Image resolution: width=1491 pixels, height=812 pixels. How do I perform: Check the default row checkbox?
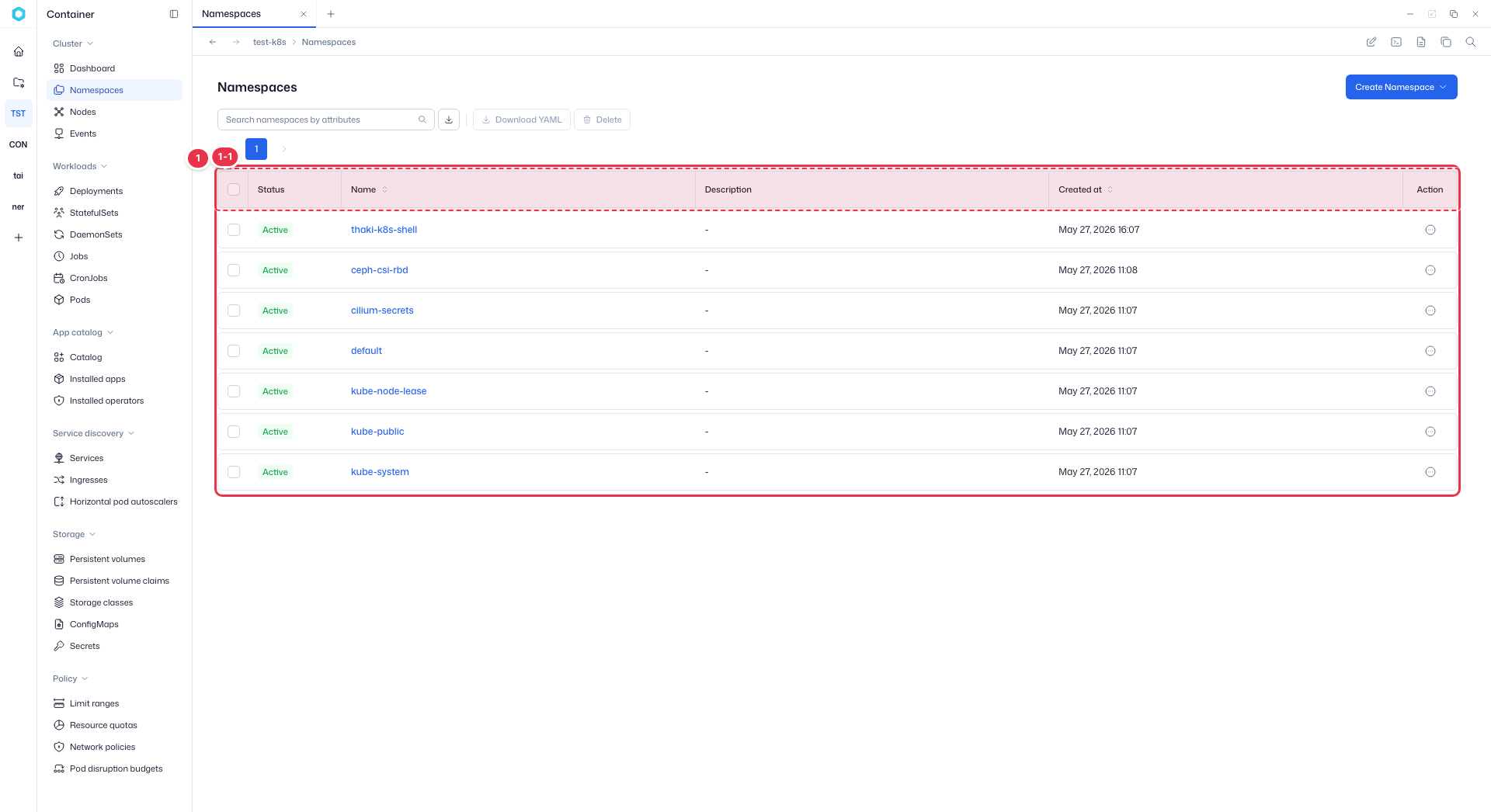(x=234, y=351)
